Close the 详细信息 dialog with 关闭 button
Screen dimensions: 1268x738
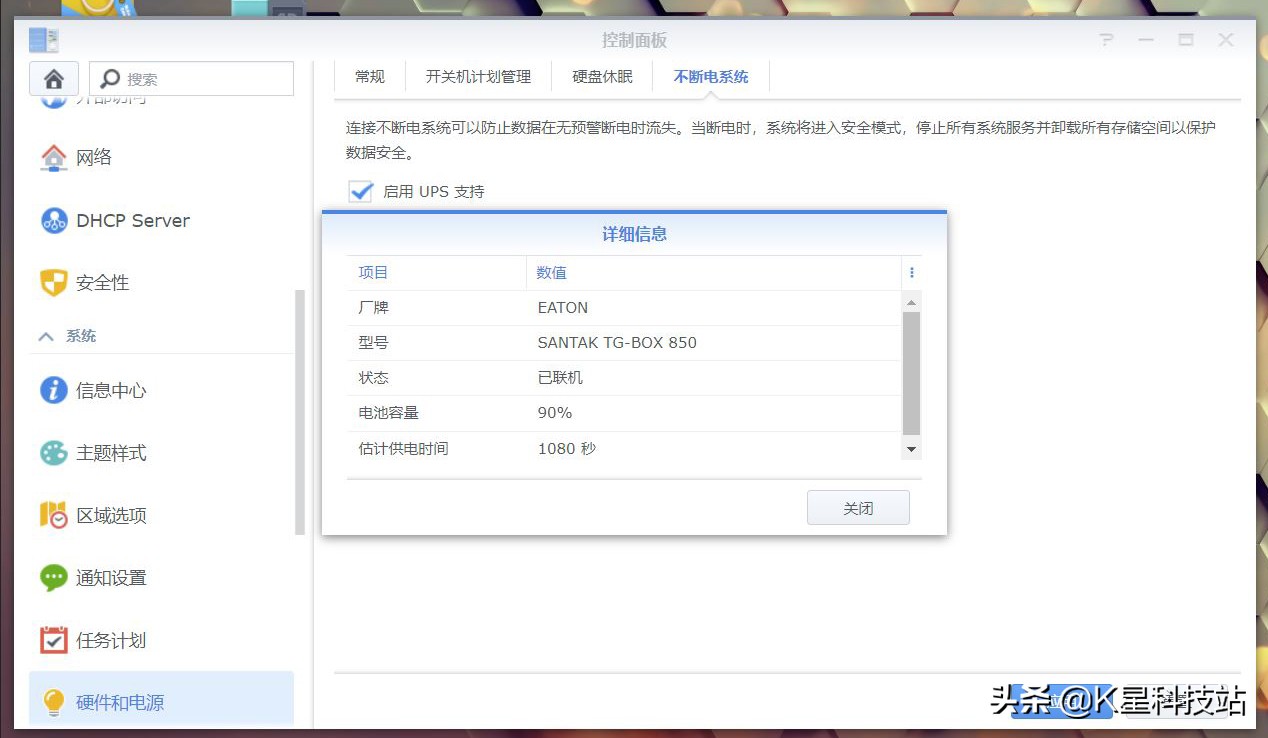pos(857,507)
